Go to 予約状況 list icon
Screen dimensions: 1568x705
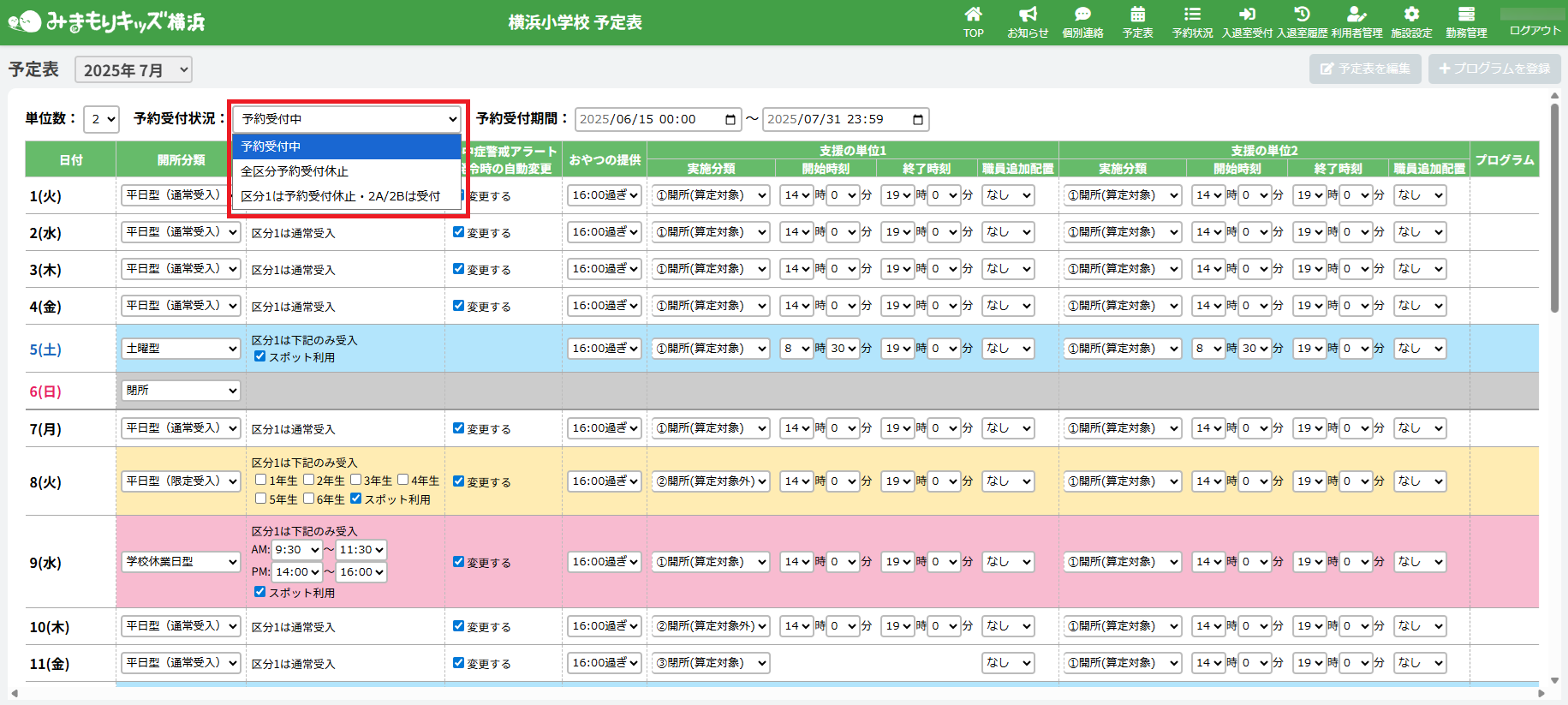click(x=1192, y=15)
